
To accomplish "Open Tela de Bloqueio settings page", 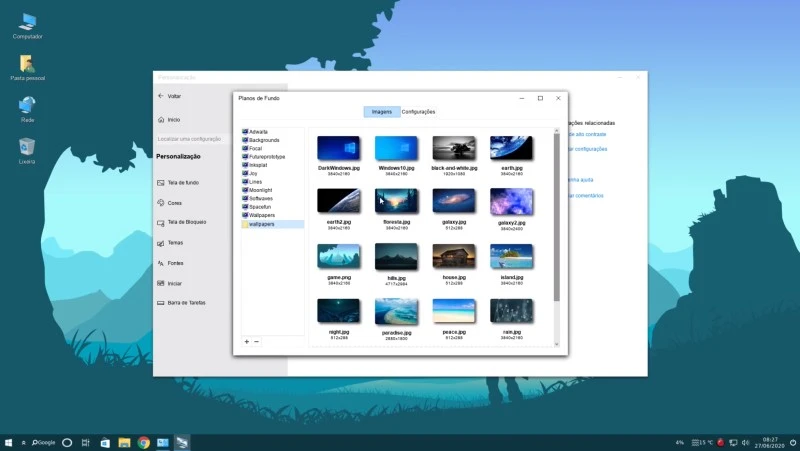I will pyautogui.click(x=182, y=222).
